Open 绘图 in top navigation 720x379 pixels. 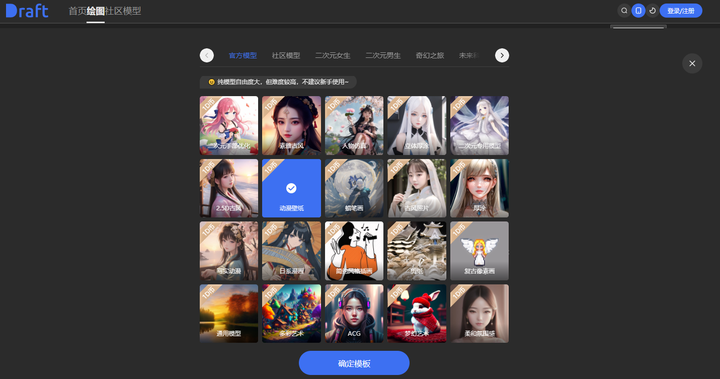(96, 11)
